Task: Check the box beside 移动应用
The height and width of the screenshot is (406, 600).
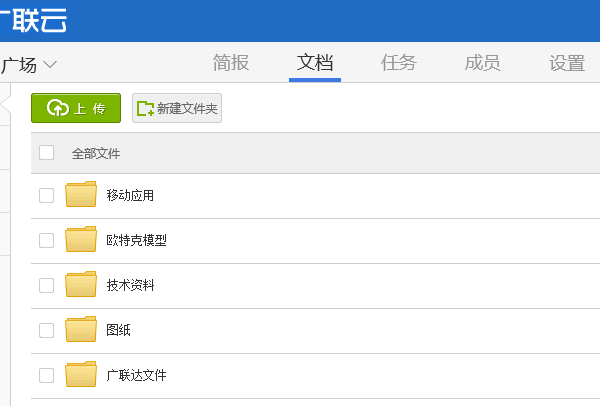Action: coord(47,195)
